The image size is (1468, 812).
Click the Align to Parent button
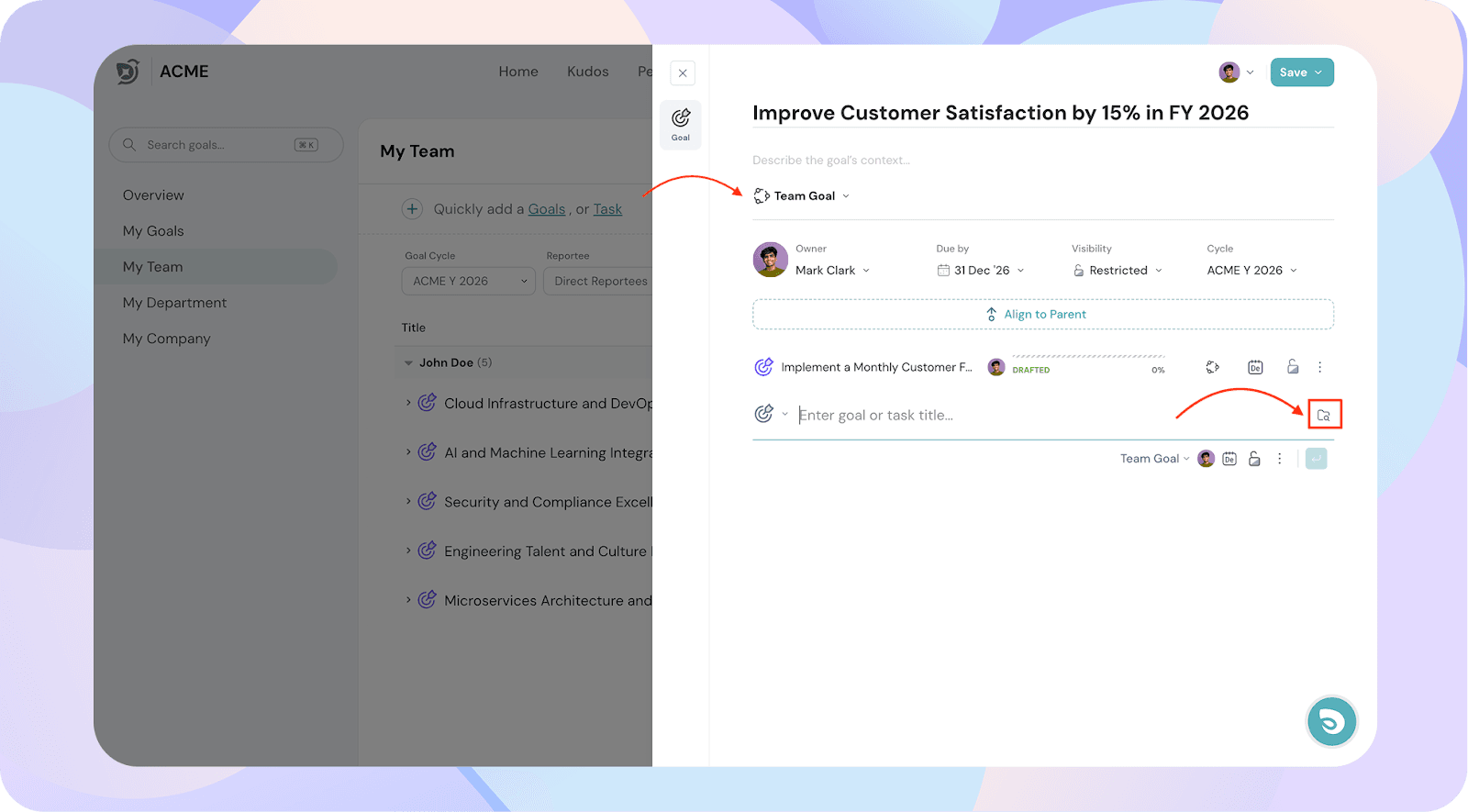[x=1043, y=314]
